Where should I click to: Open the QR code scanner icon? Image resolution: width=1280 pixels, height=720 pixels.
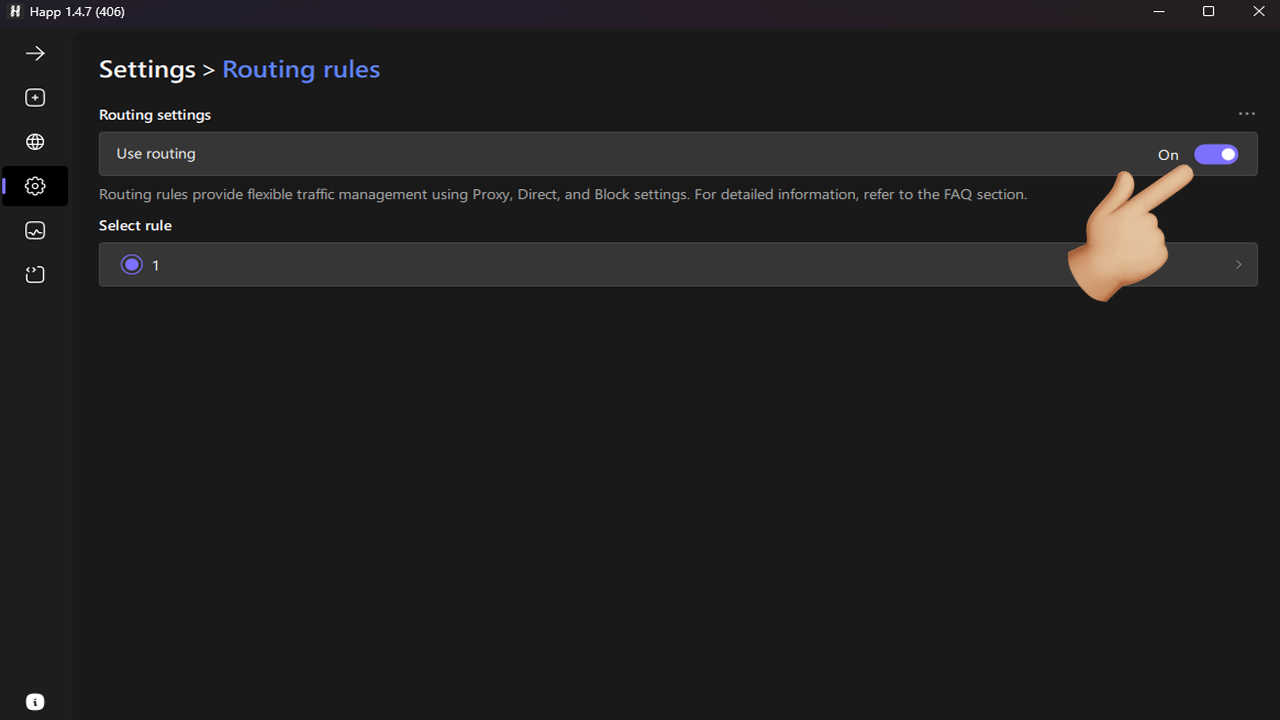tap(35, 274)
